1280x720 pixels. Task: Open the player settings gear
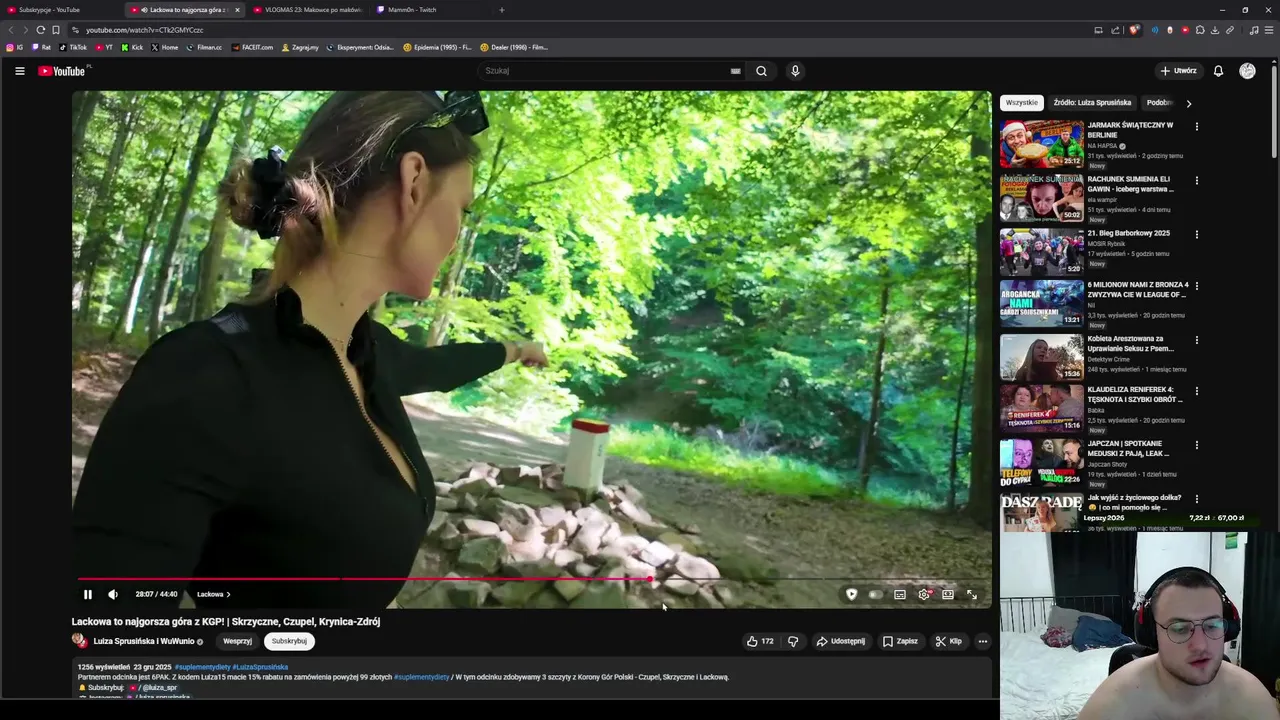click(x=924, y=594)
